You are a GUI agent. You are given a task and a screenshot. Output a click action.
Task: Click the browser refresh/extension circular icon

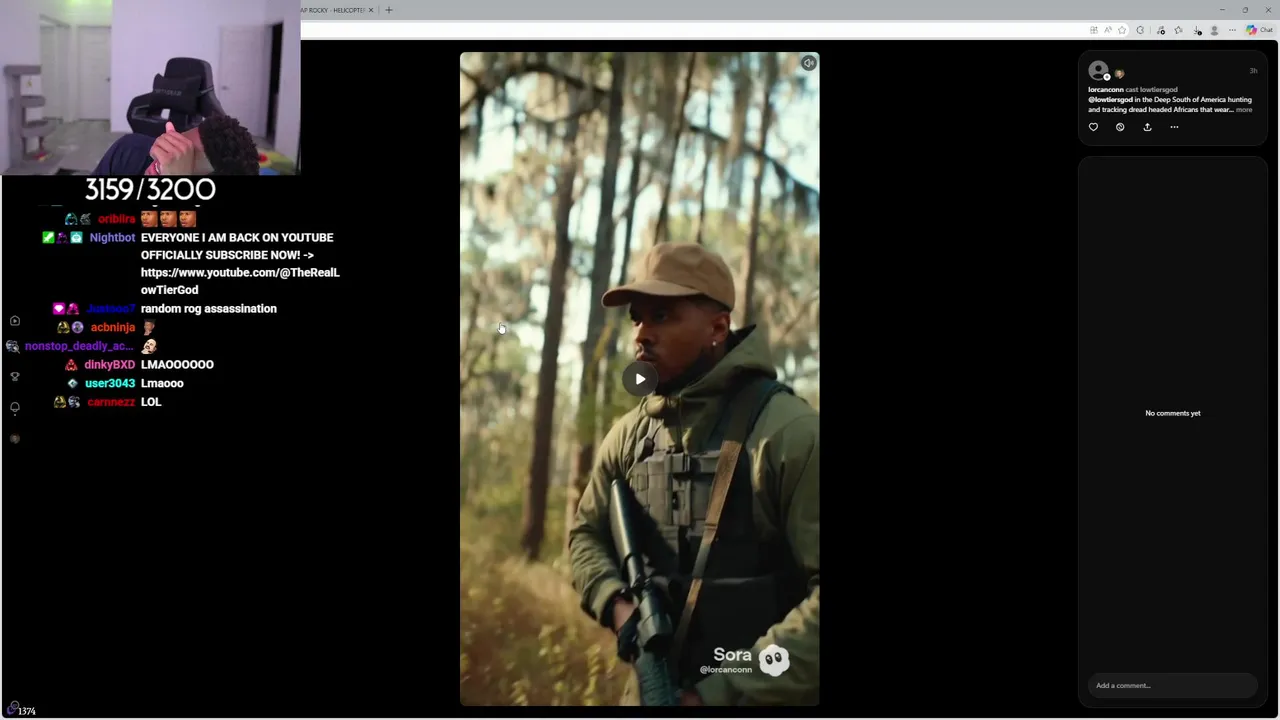(x=1140, y=30)
